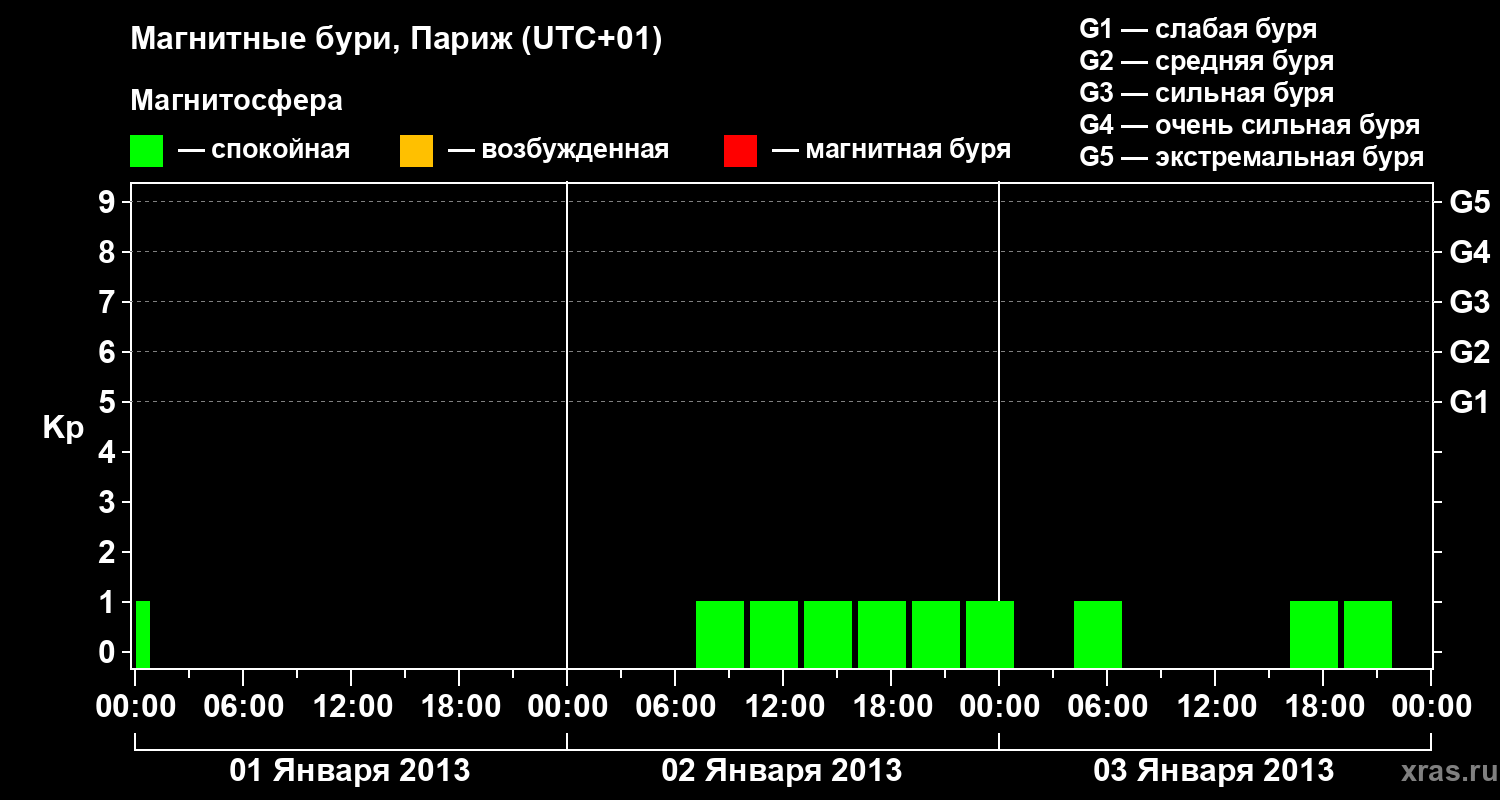The width and height of the screenshot is (1500, 800).
Task: Click 'G5 — экстремальная буря' legend line
Action: [x=1251, y=157]
